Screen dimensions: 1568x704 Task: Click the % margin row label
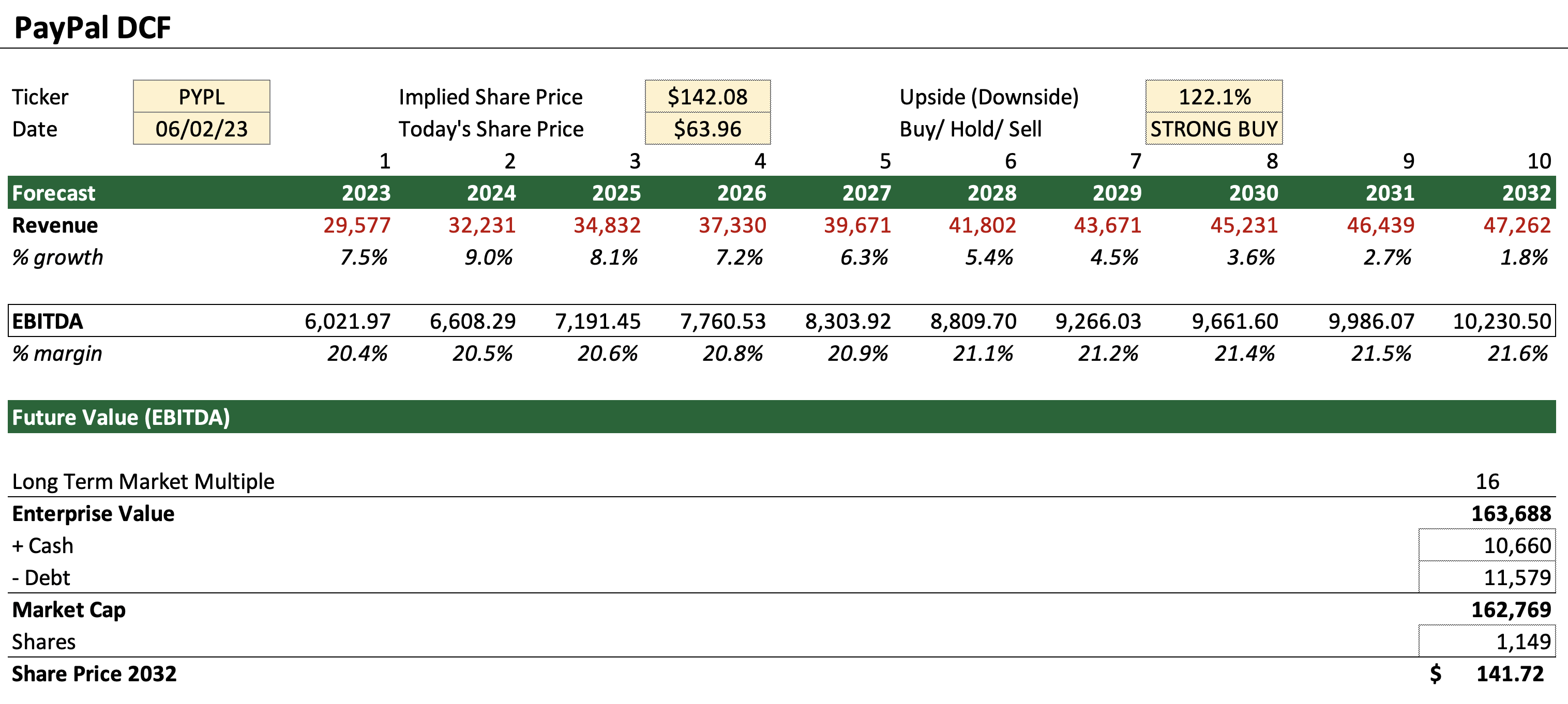point(57,354)
